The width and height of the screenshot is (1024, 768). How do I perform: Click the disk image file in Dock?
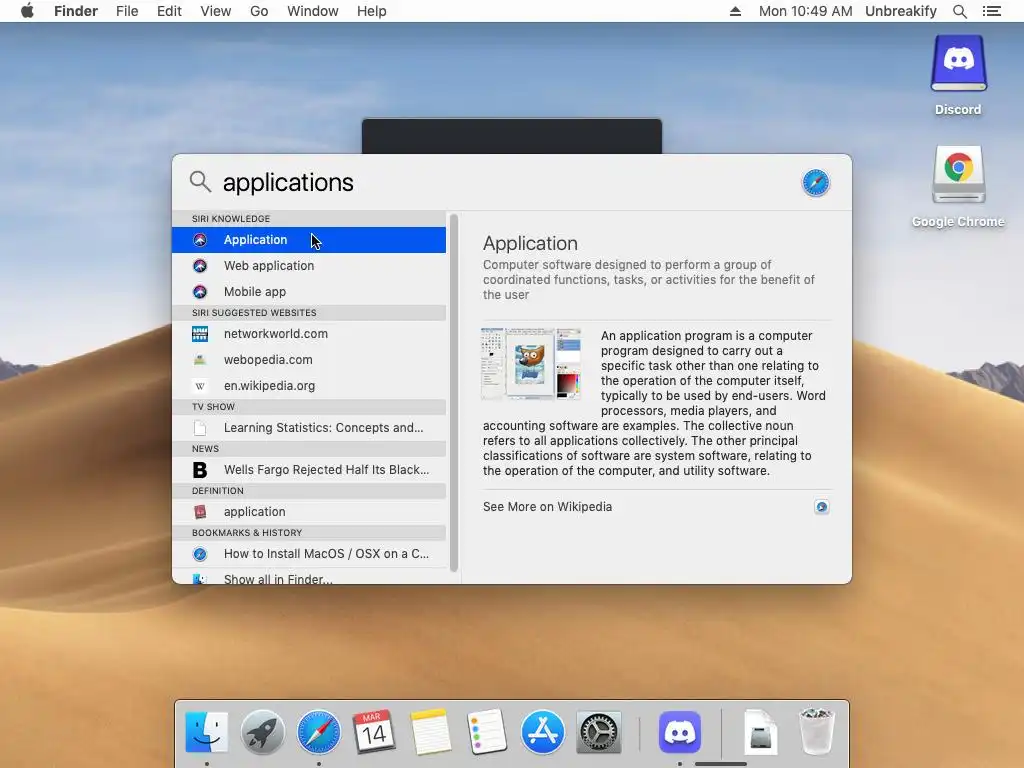761,733
